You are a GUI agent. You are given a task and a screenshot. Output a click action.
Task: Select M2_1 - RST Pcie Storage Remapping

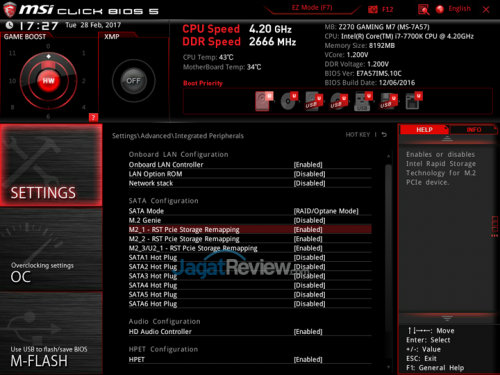(x=250, y=230)
